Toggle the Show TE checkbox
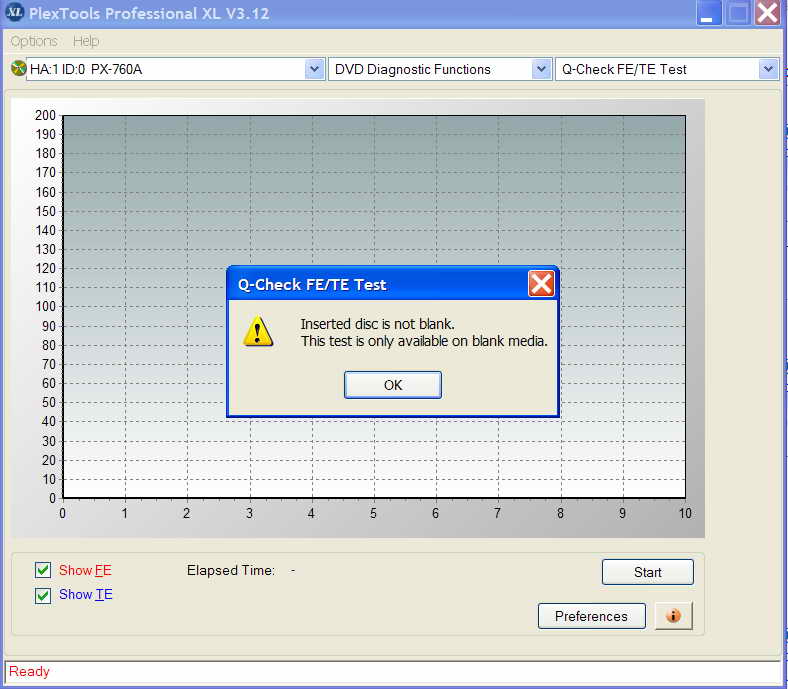Image resolution: width=788 pixels, height=689 pixels. [43, 596]
